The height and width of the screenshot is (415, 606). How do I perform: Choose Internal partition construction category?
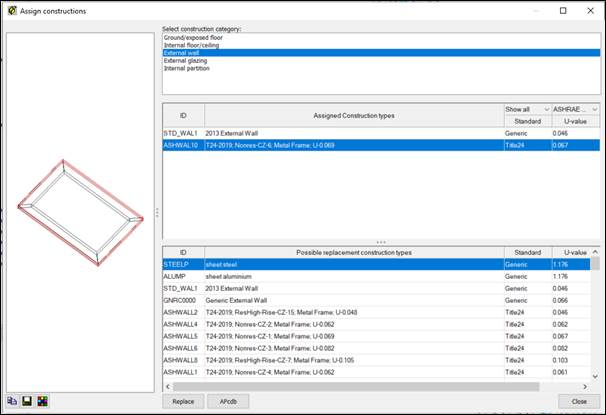point(187,69)
